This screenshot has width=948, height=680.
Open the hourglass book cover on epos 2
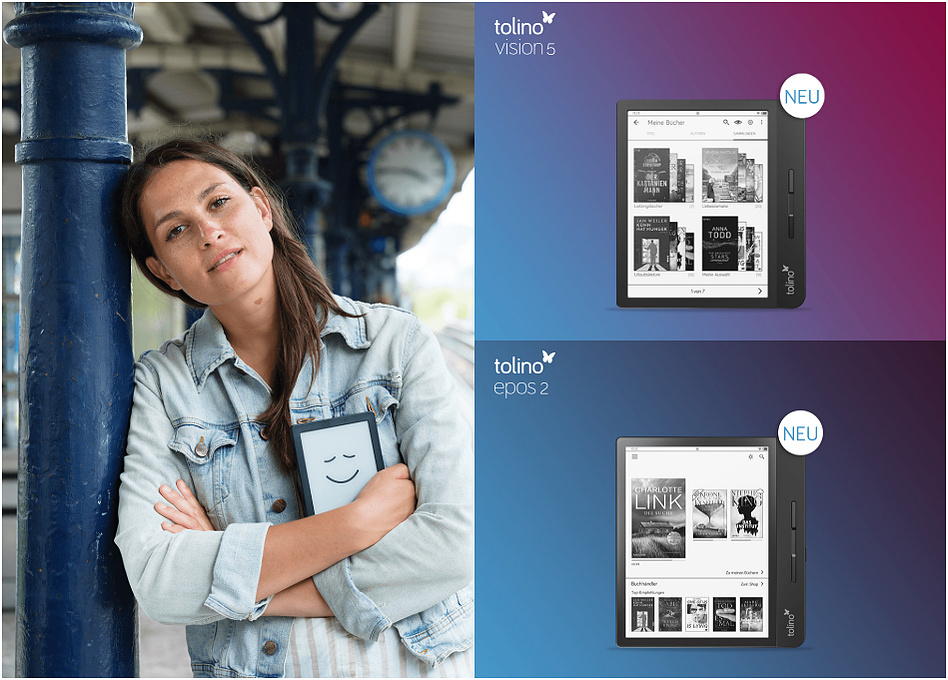(710, 513)
